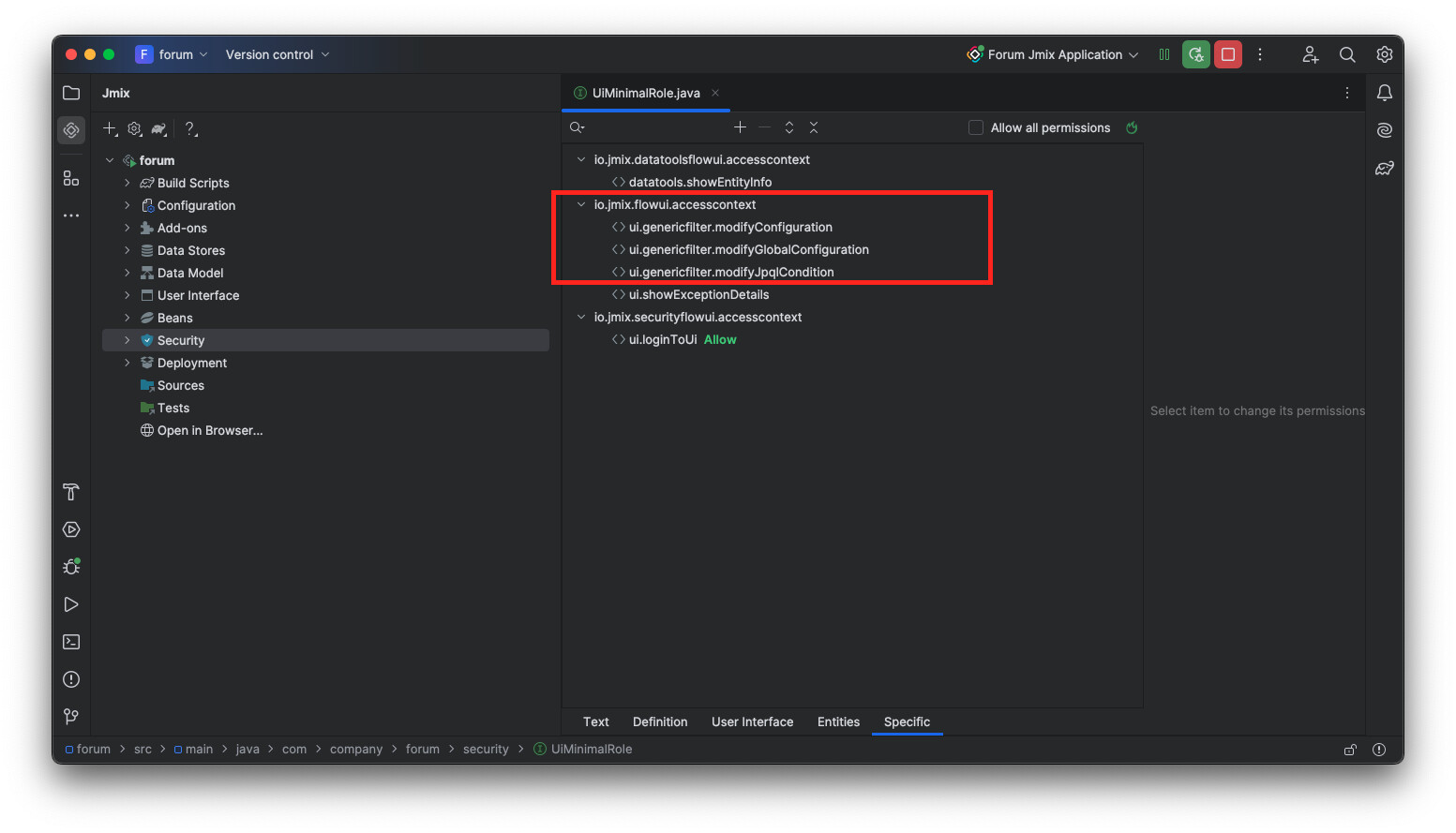
Task: Select the Jmix tool window icon
Action: pos(71,130)
